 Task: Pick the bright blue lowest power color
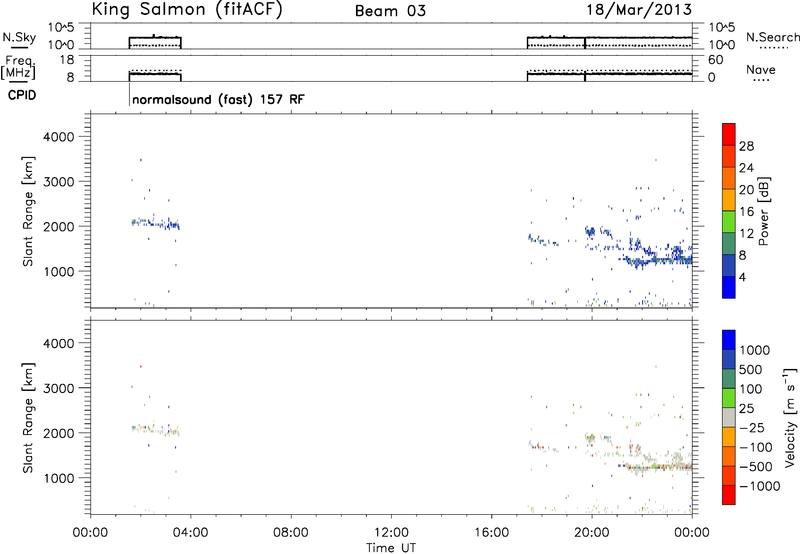(x=729, y=287)
